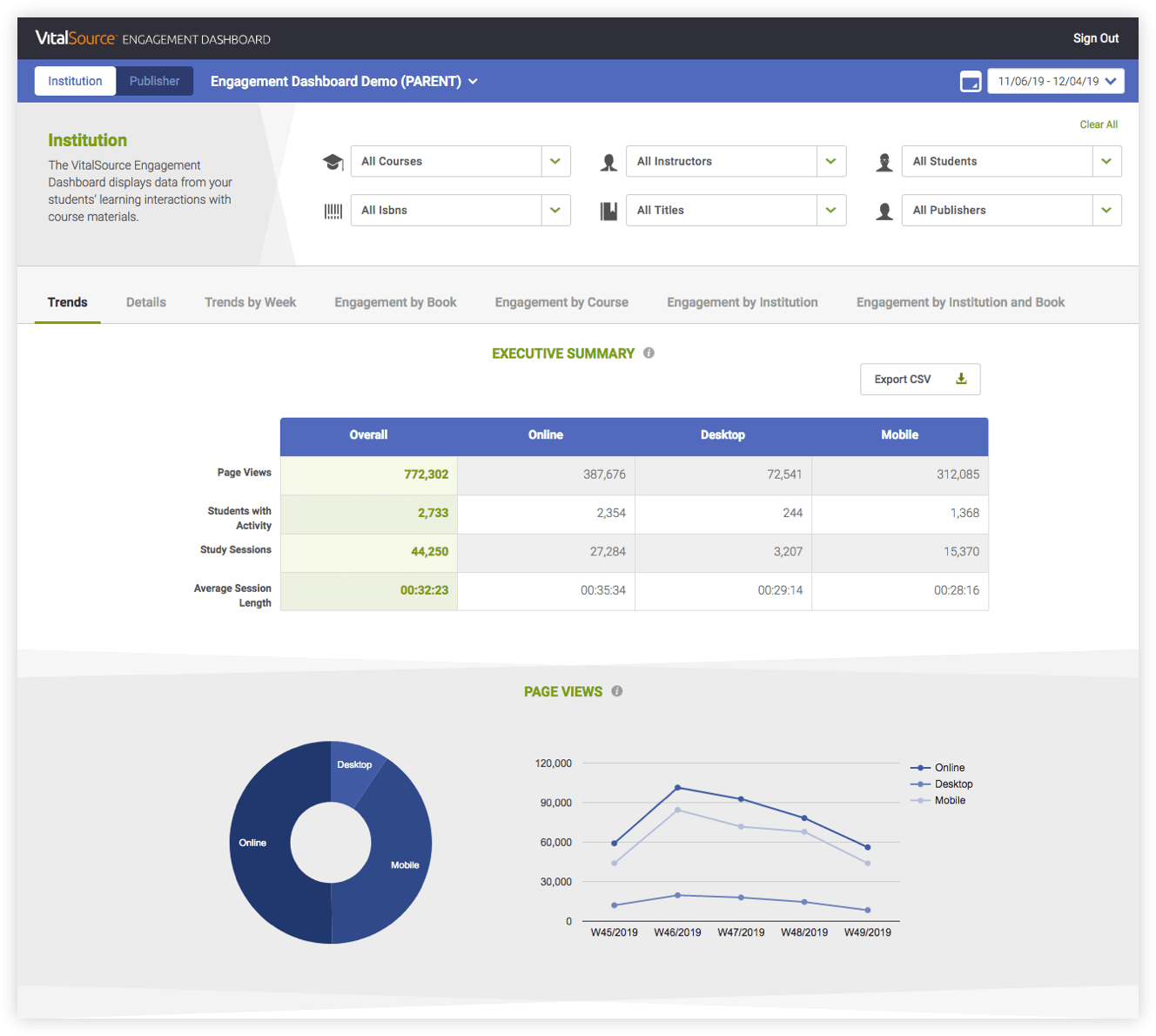Click Online data point at W46/2019
Image resolution: width=1156 pixels, height=1036 pixels.
(678, 788)
